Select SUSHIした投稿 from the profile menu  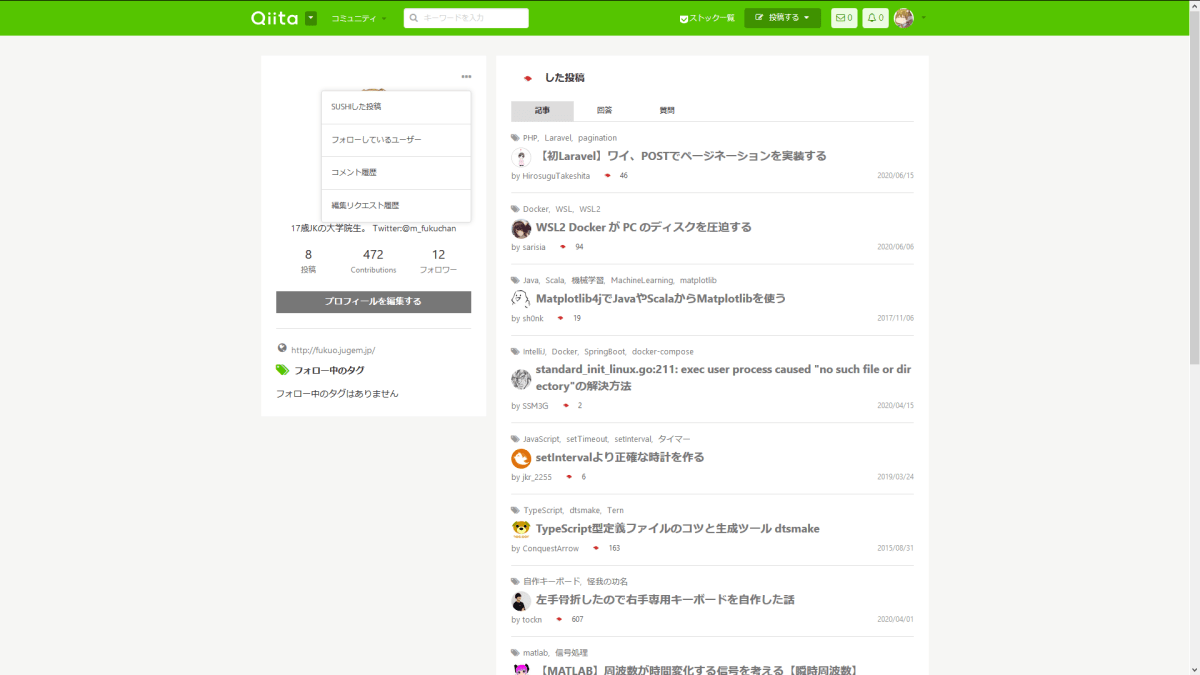(396, 107)
